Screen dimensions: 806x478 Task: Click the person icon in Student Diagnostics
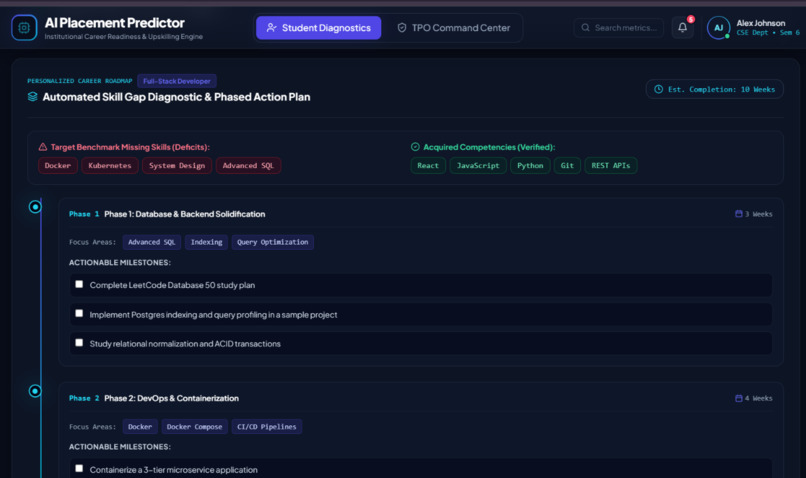point(271,28)
